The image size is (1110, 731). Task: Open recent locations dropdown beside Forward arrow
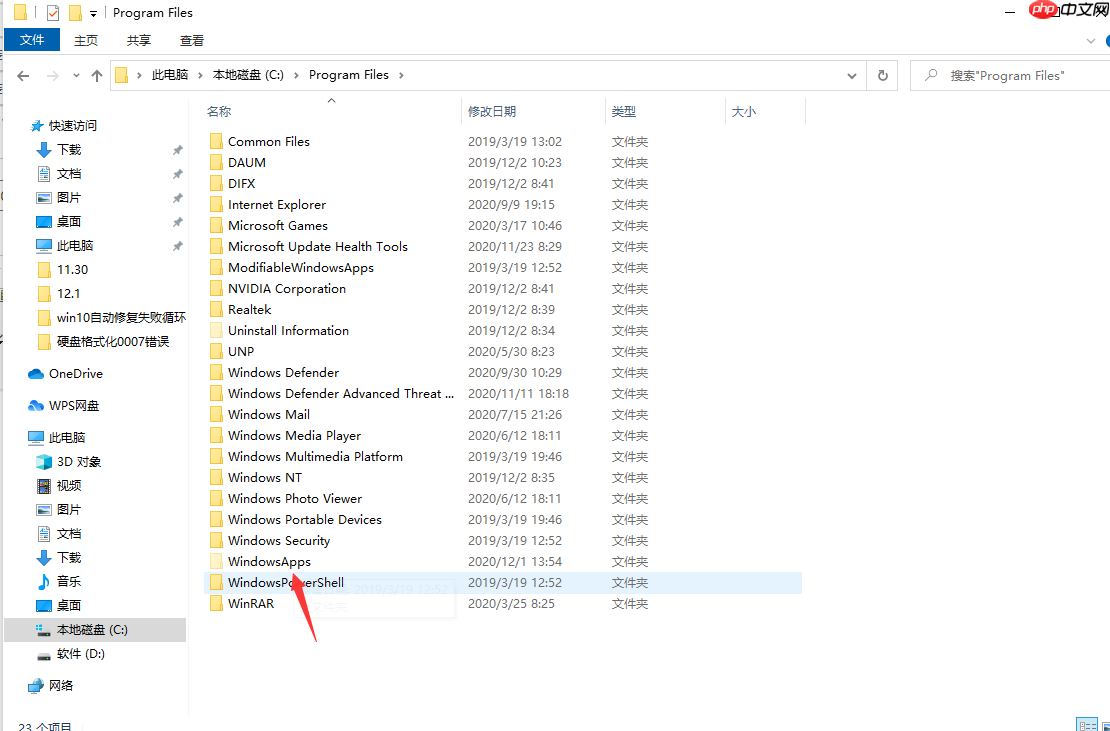[x=76, y=76]
